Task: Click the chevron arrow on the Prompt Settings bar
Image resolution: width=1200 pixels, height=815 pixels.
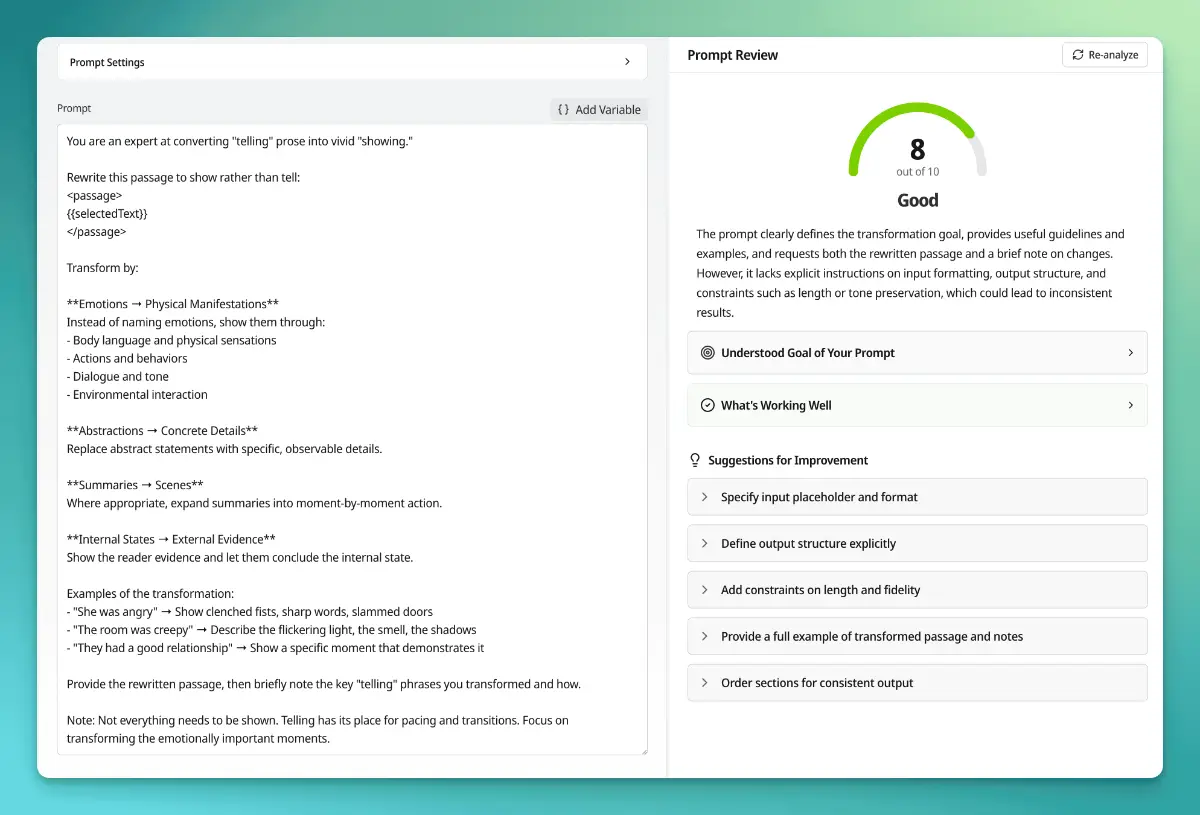Action: pyautogui.click(x=627, y=62)
